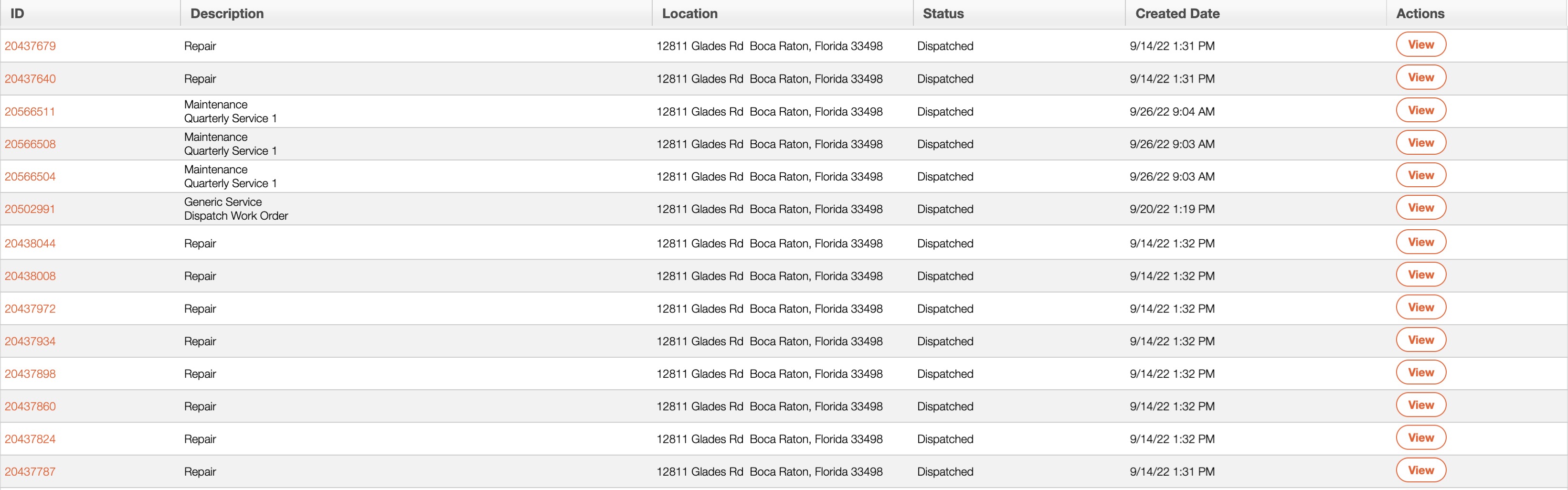This screenshot has height=490, width=1568.
Task: Open work order ID 20437787
Action: (x=30, y=472)
